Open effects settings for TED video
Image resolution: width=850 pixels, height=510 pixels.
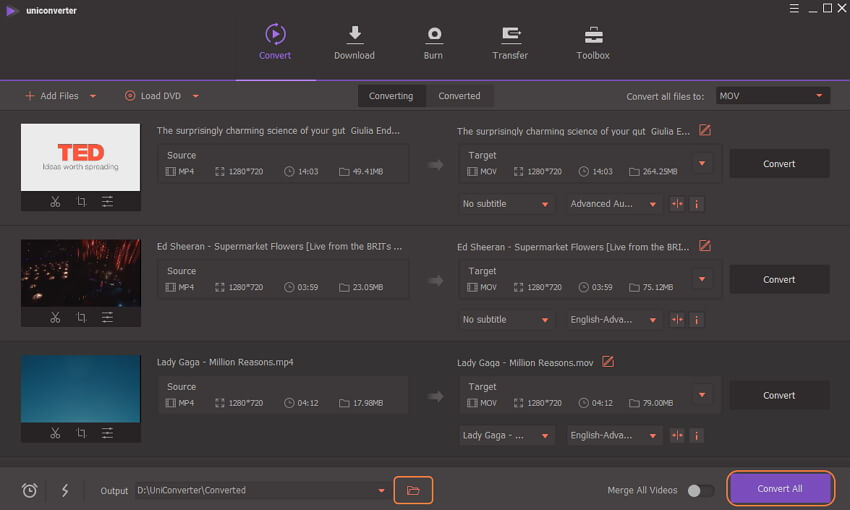[x=107, y=202]
